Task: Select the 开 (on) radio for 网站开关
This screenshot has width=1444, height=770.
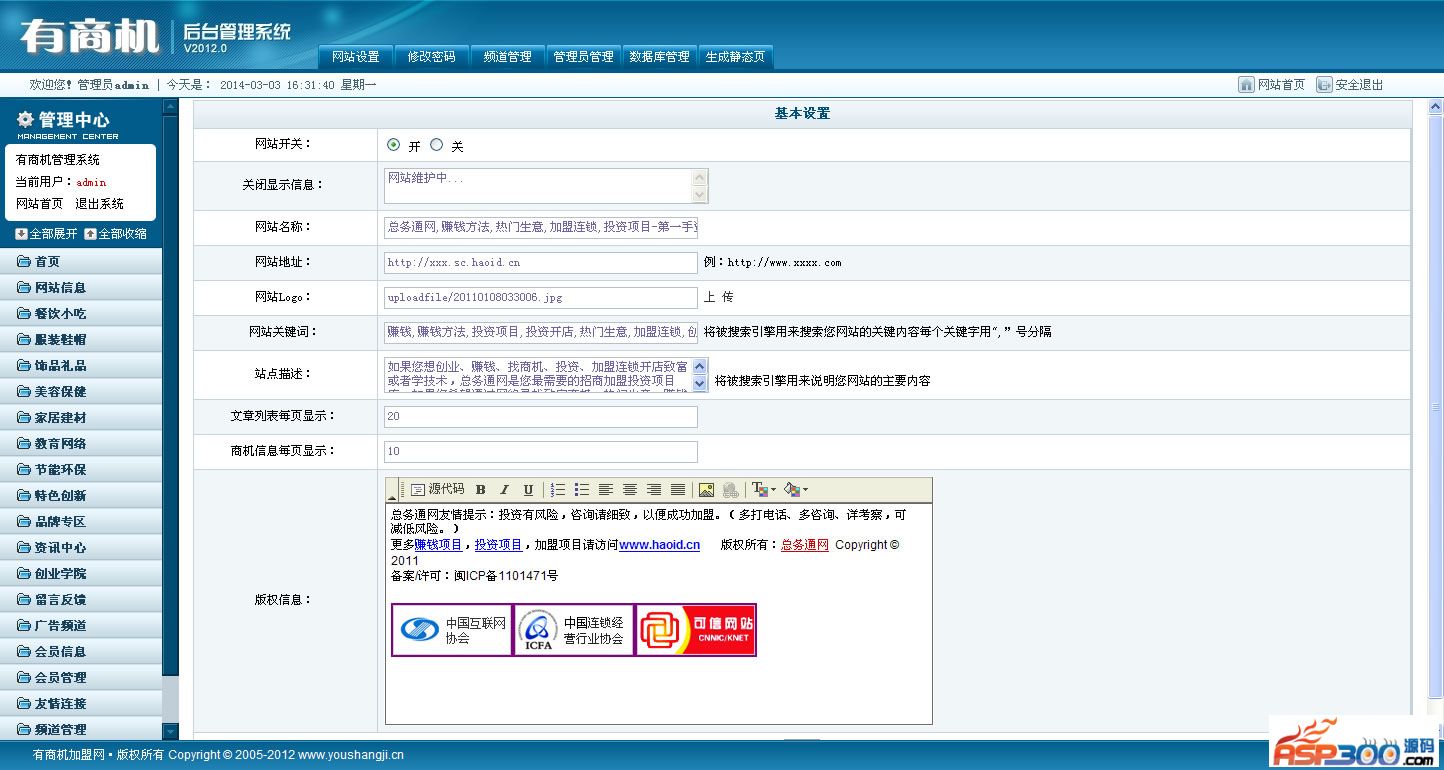Action: point(393,145)
